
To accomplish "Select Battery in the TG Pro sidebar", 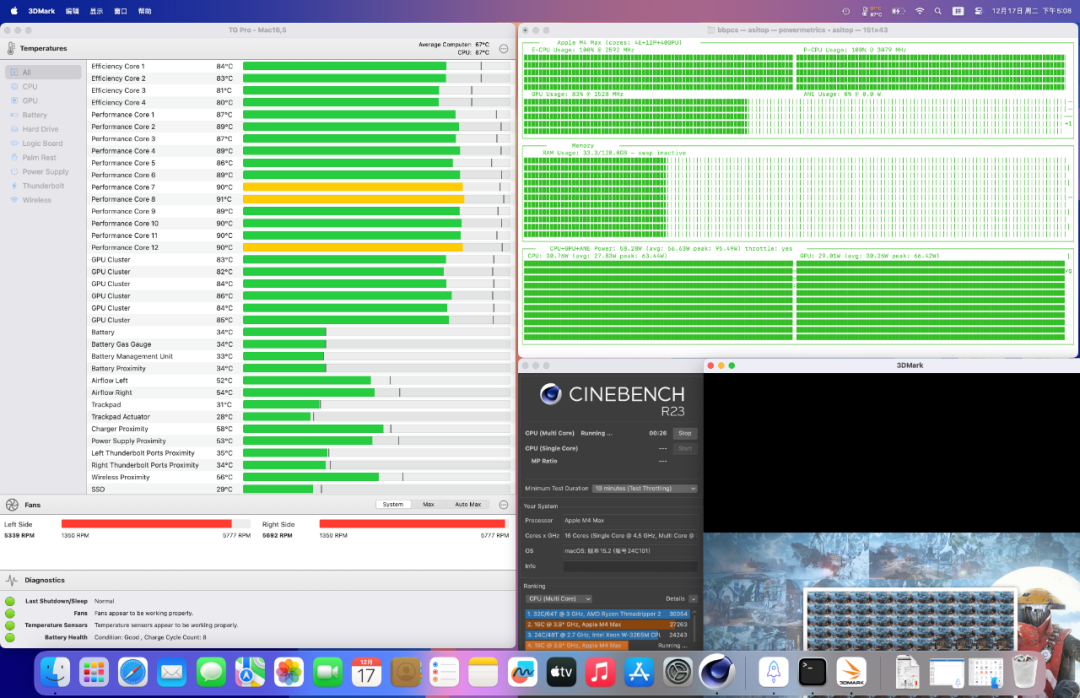I will point(43,115).
